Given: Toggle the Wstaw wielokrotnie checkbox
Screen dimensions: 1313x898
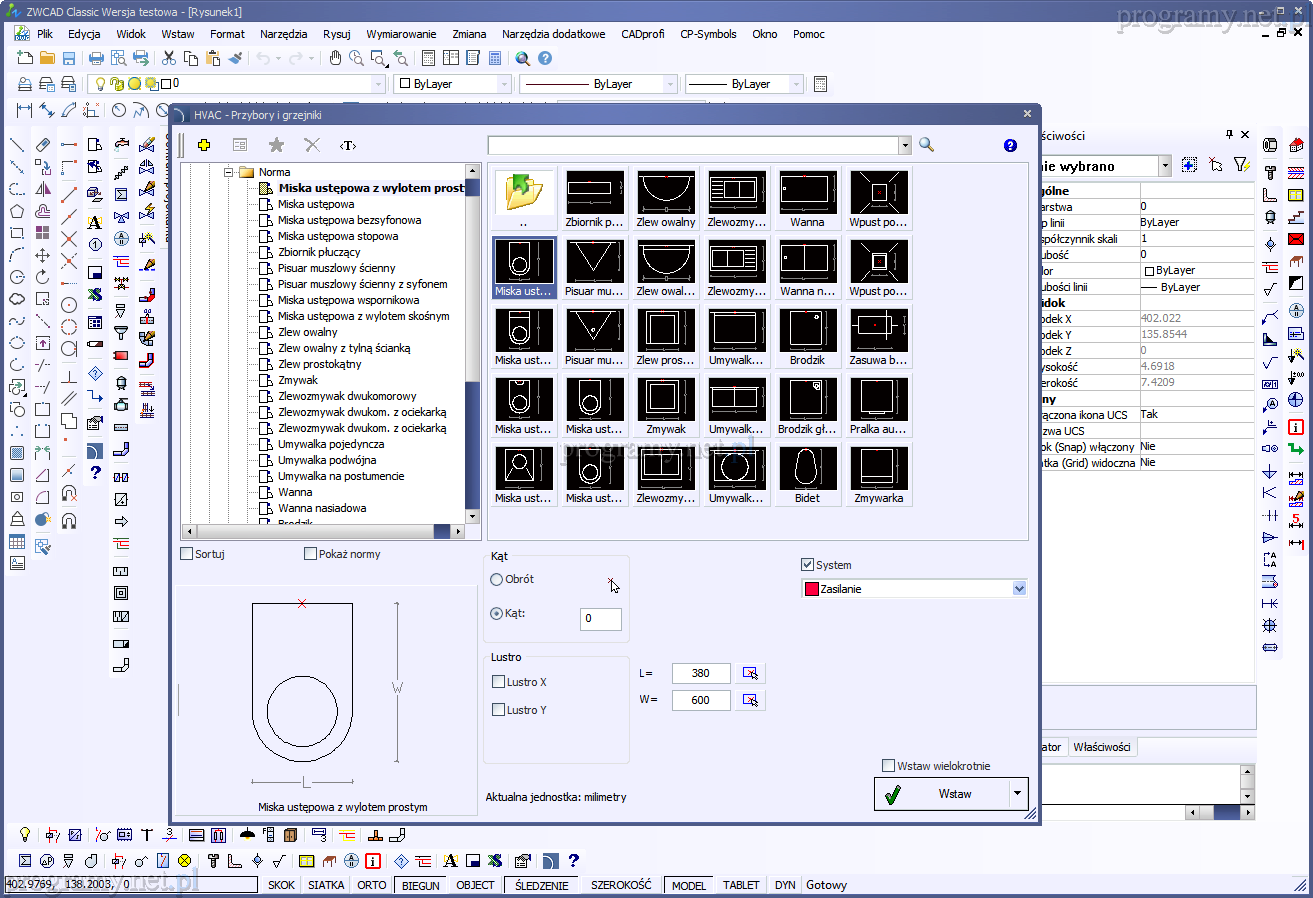Looking at the screenshot, I should click(x=889, y=766).
